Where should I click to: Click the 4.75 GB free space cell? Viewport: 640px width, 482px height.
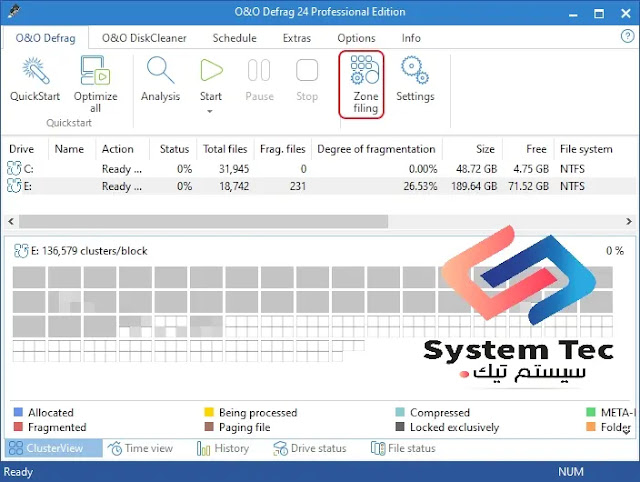click(531, 169)
